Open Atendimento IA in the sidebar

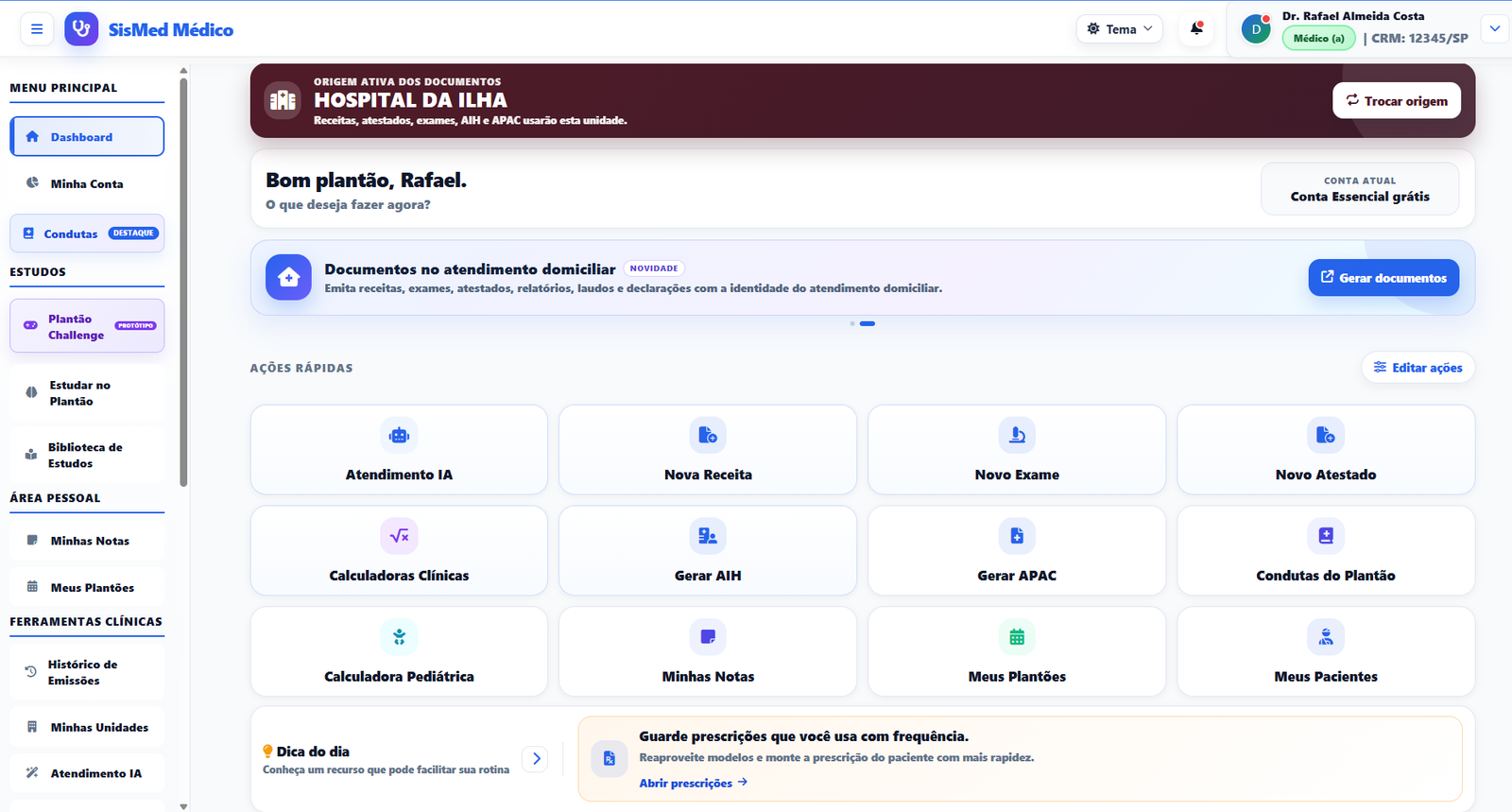tap(87, 773)
